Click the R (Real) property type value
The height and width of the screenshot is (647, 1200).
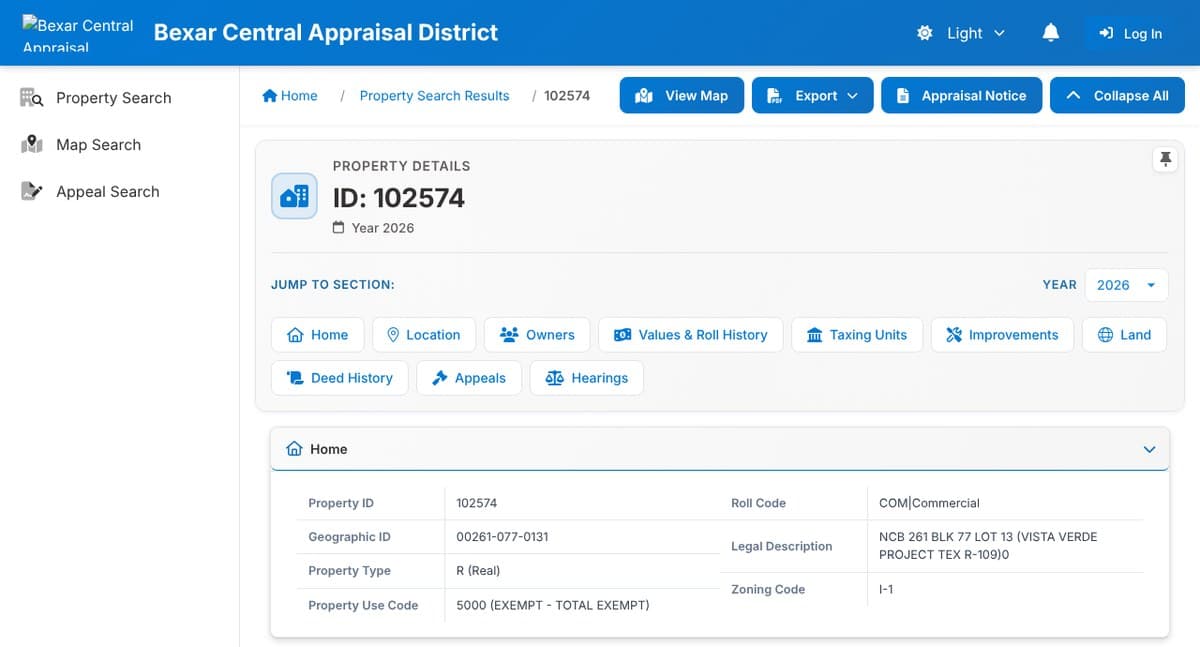(x=478, y=571)
